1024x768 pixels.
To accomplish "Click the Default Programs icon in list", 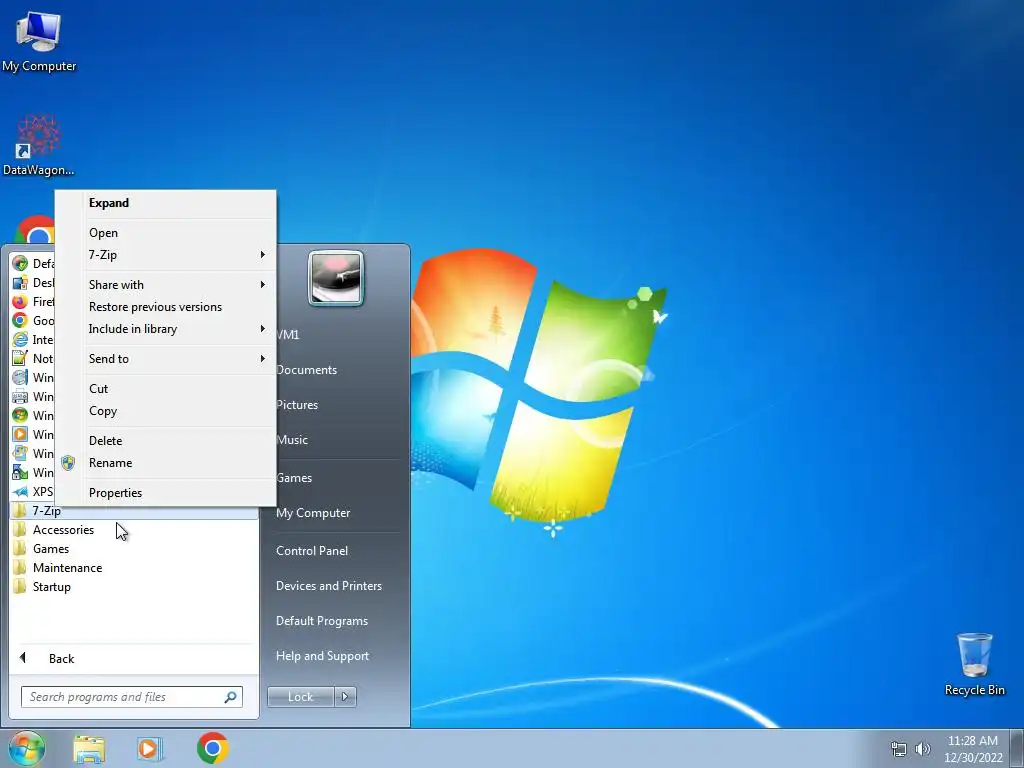I will [20, 263].
